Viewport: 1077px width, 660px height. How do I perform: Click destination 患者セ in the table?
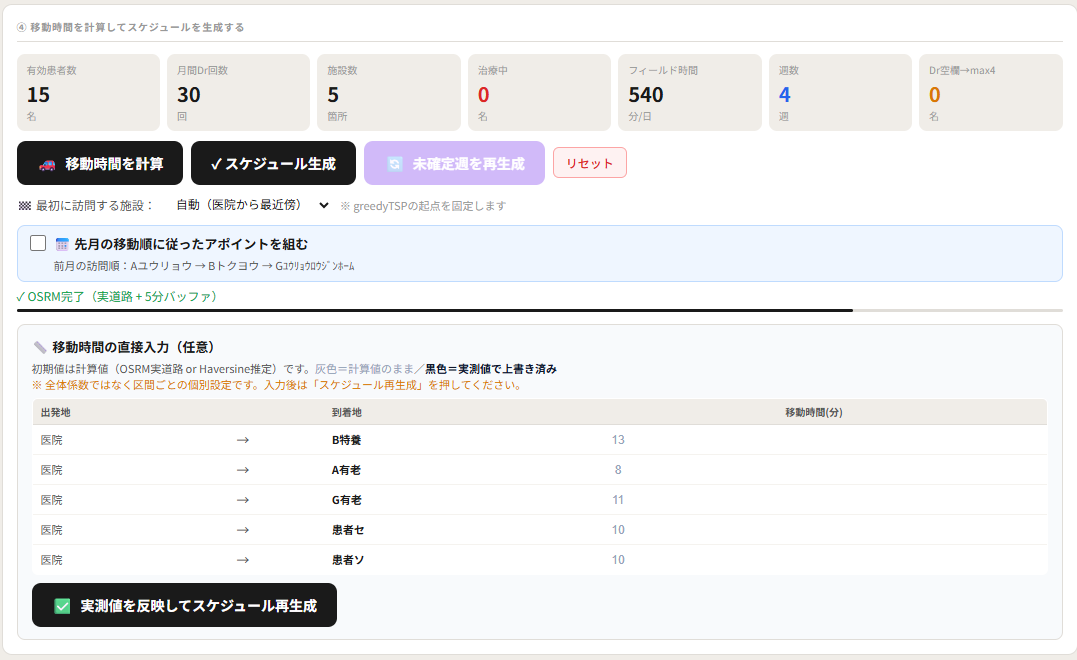[x=348, y=530]
